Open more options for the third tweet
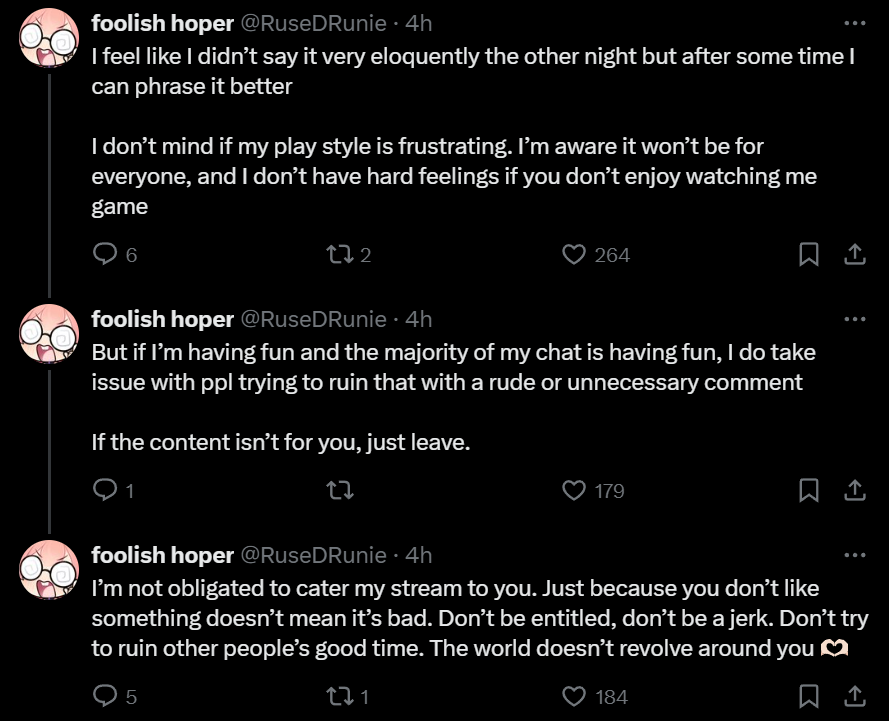The height and width of the screenshot is (721, 889). tap(854, 555)
